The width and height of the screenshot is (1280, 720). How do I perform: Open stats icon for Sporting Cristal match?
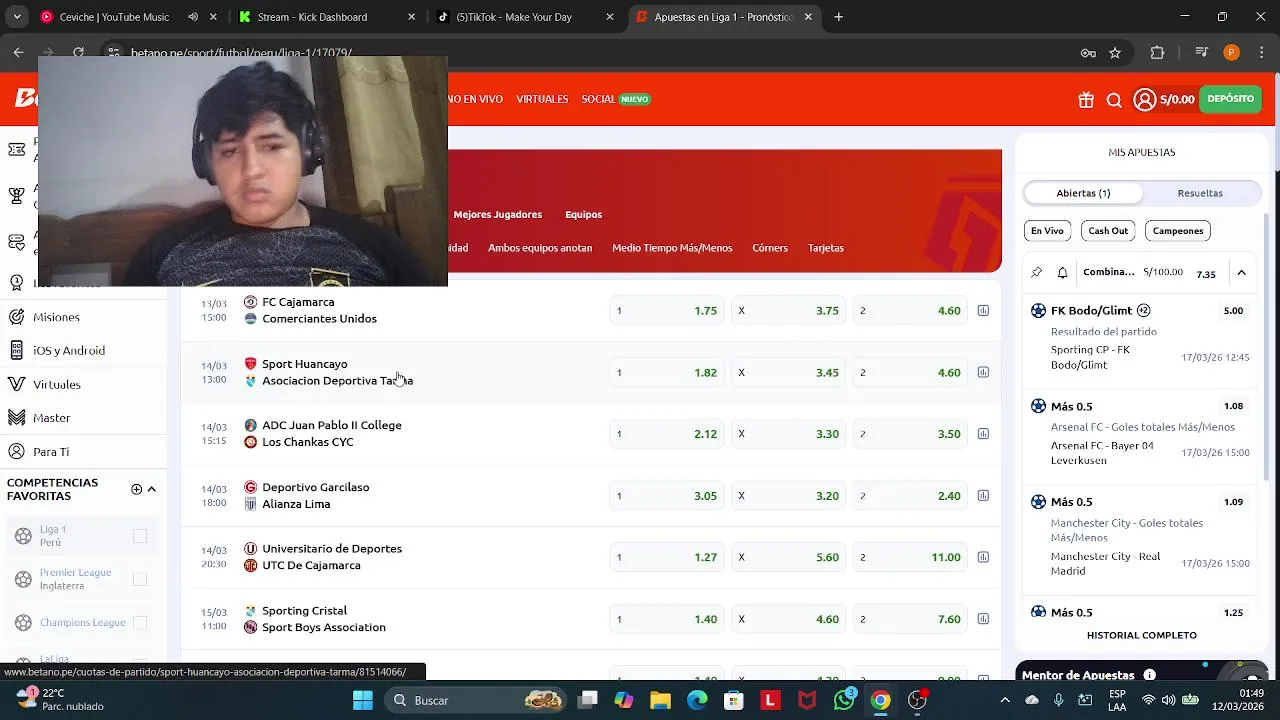[983, 619]
